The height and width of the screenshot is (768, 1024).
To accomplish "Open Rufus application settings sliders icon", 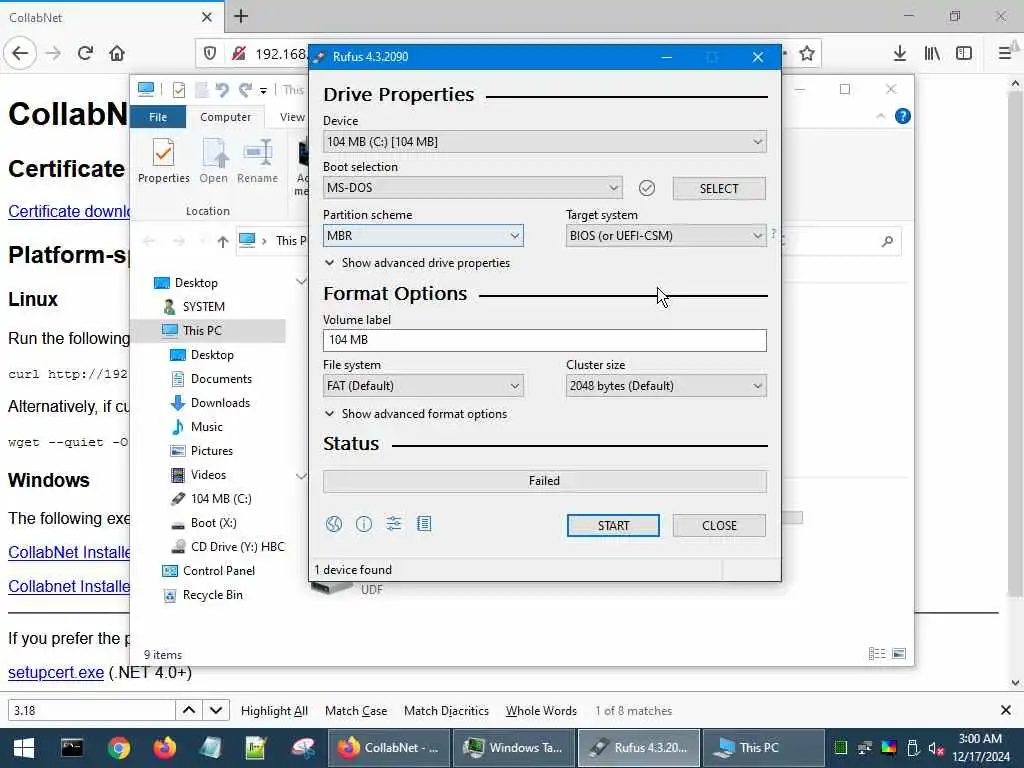I will (x=394, y=524).
